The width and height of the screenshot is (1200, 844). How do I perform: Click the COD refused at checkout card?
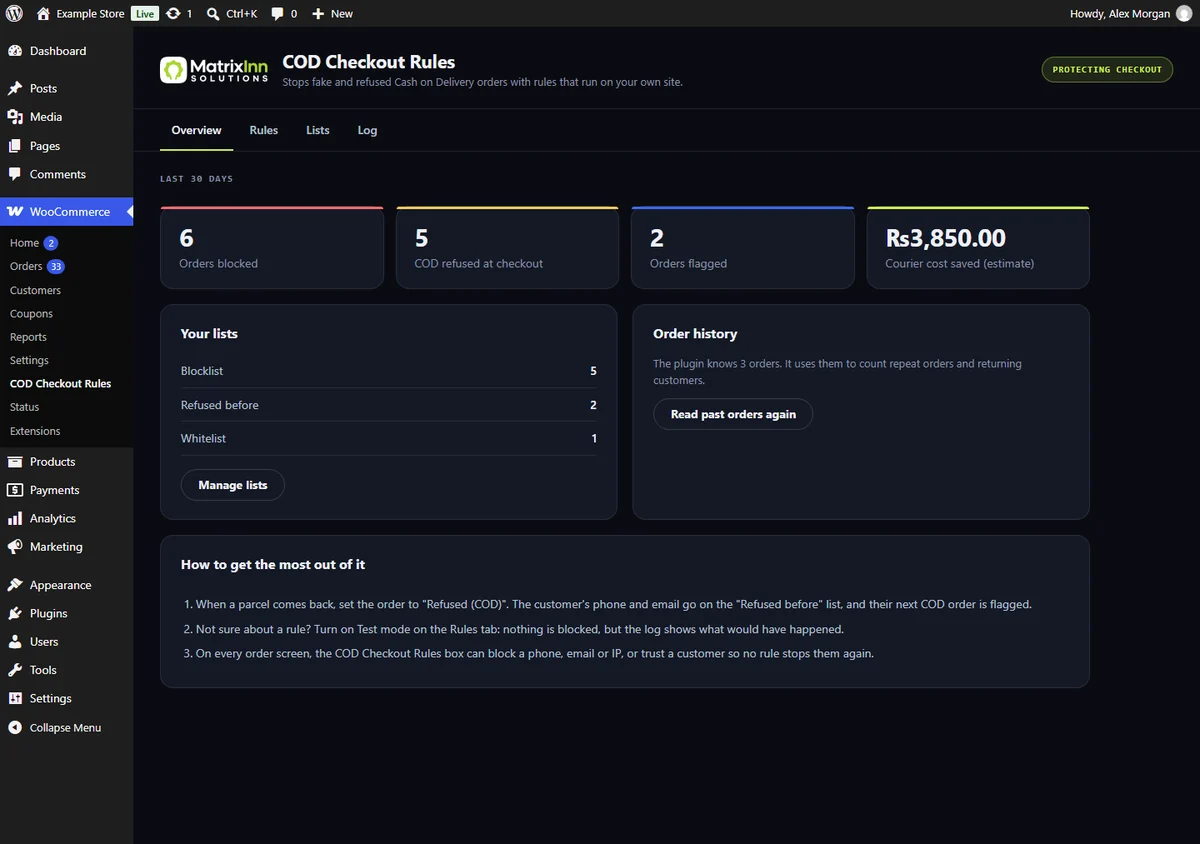pos(507,248)
